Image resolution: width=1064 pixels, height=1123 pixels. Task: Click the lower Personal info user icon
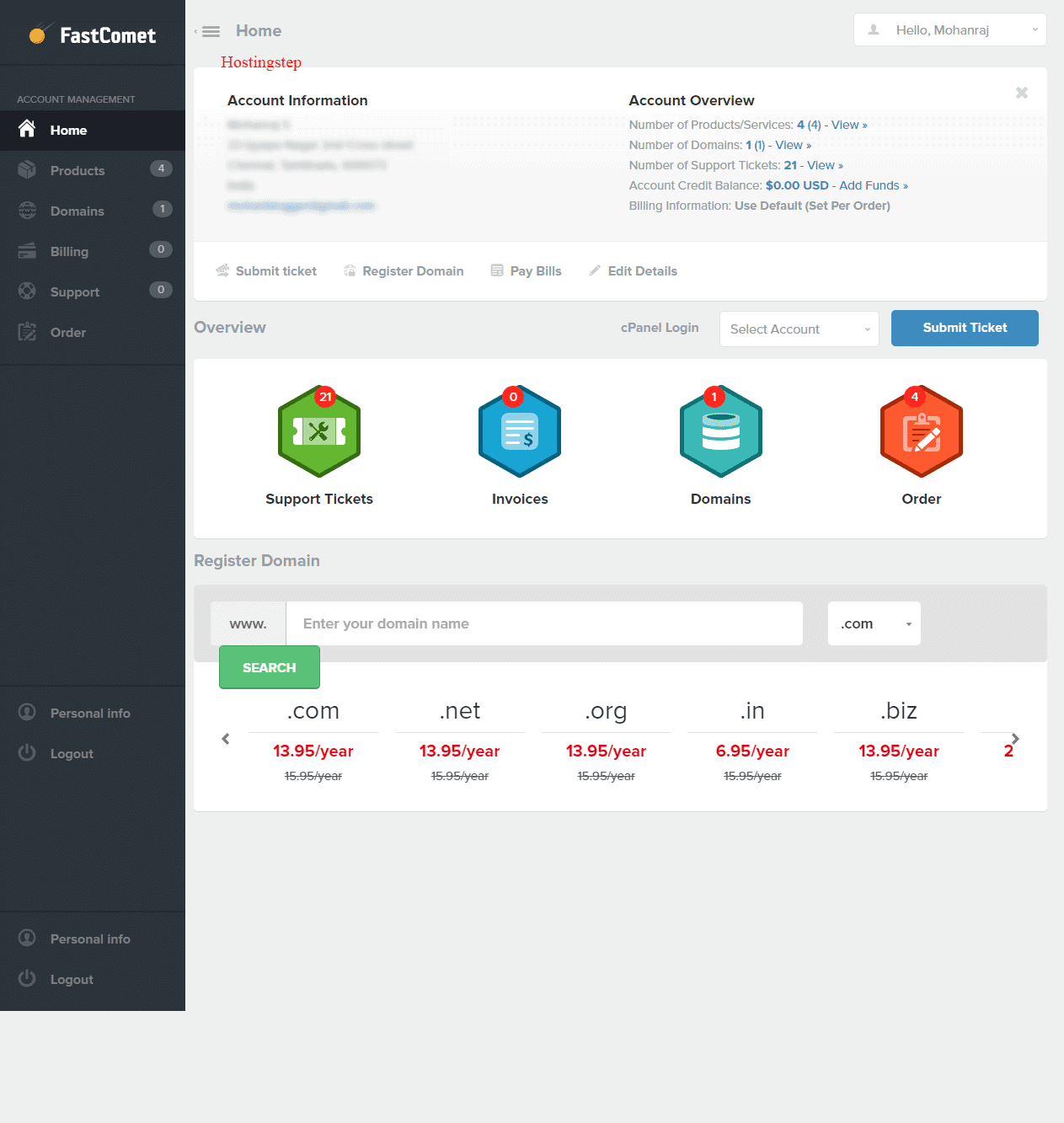(27, 938)
